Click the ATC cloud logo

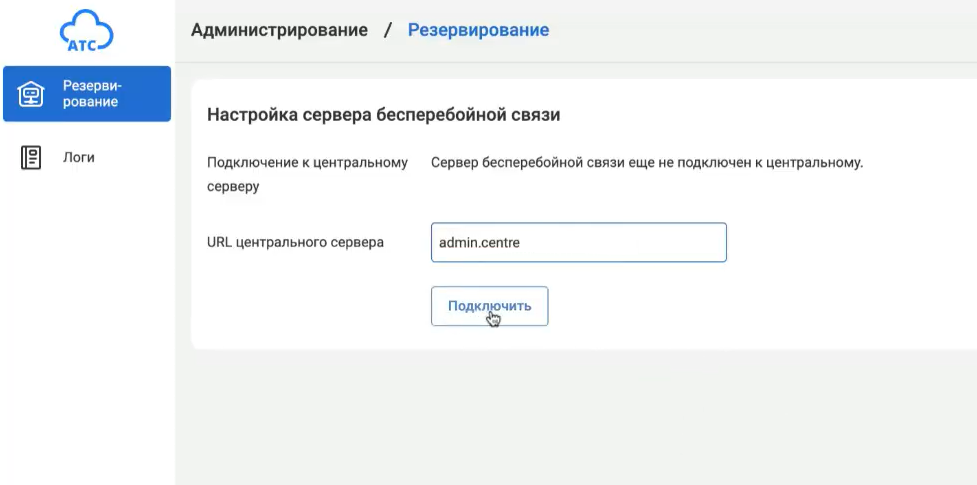coord(86,30)
